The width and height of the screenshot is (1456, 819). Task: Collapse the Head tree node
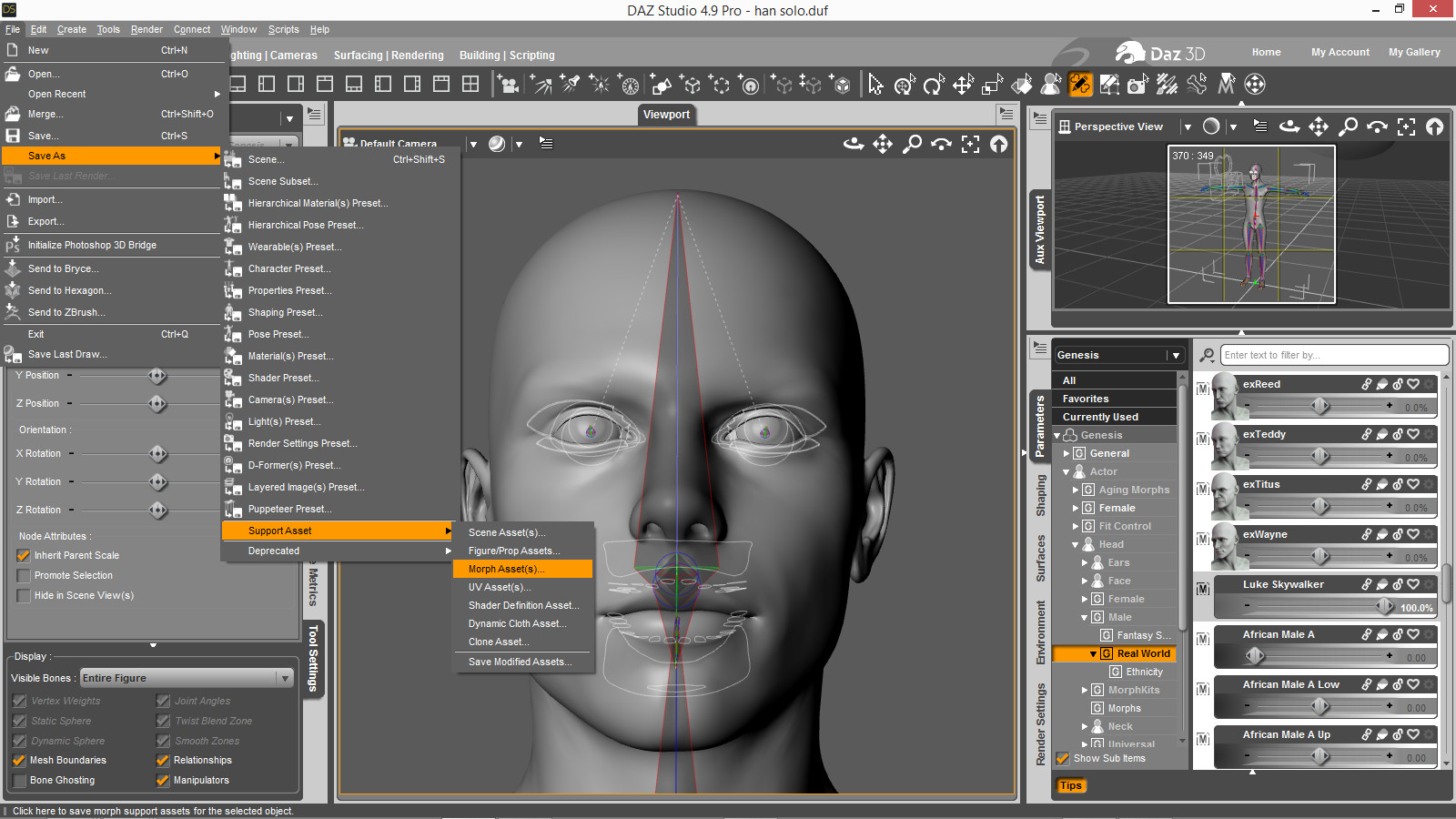coord(1076,544)
